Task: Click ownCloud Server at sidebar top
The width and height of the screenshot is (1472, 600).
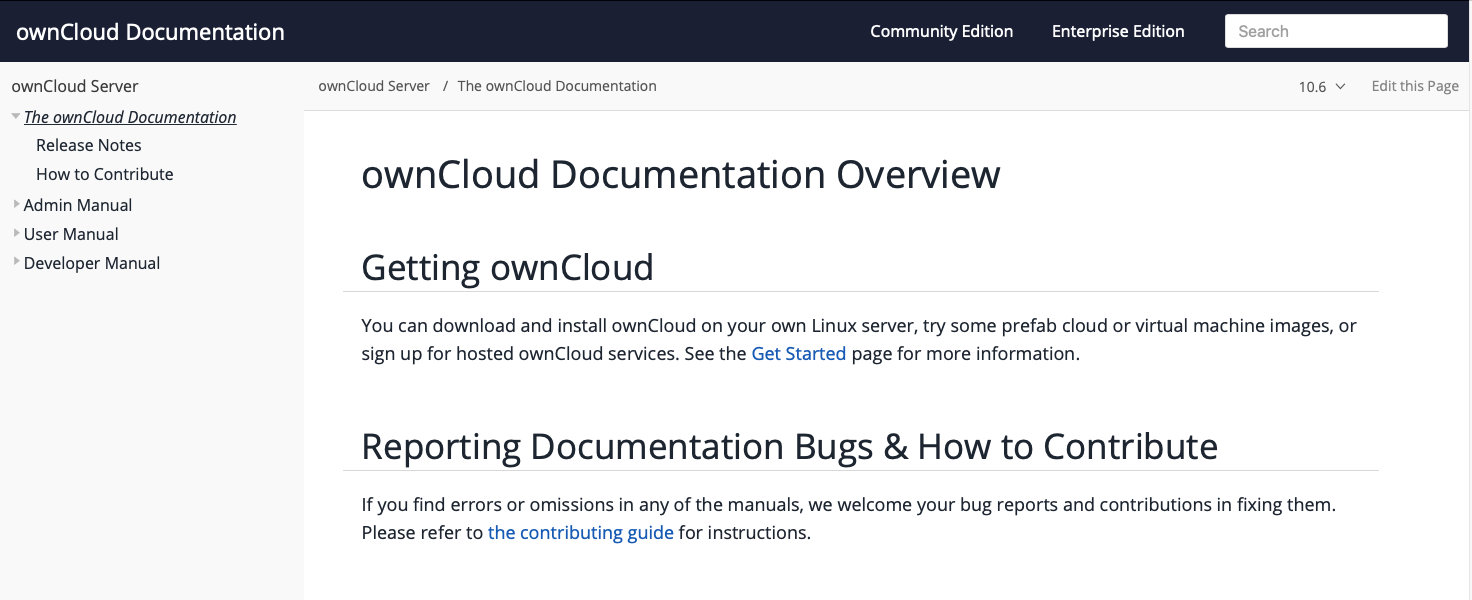Action: click(x=75, y=86)
